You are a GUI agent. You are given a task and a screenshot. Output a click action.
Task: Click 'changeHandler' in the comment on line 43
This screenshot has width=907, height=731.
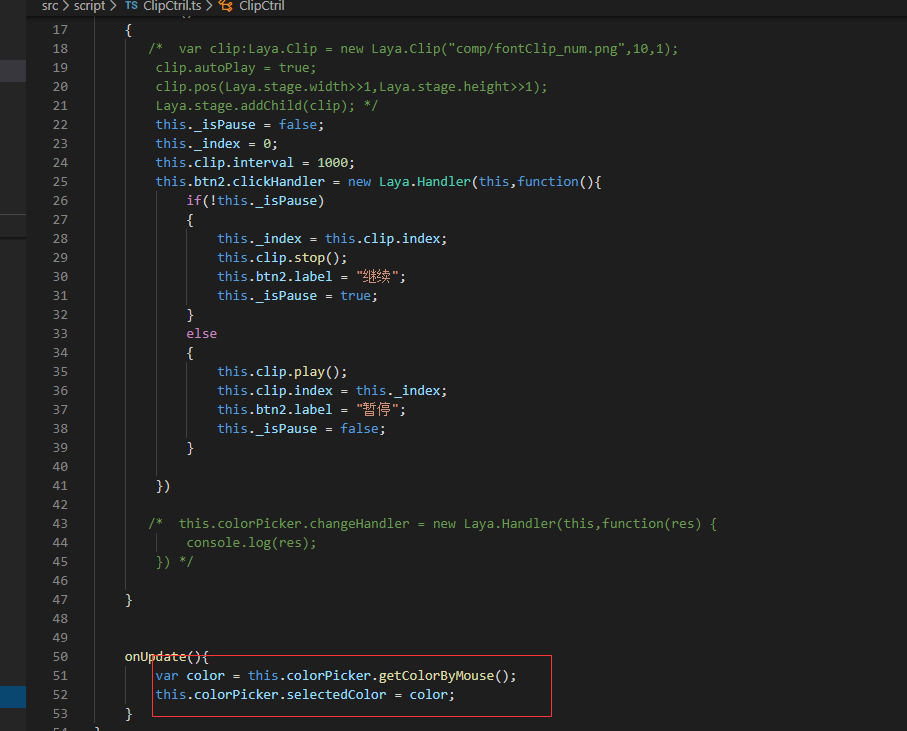point(359,523)
